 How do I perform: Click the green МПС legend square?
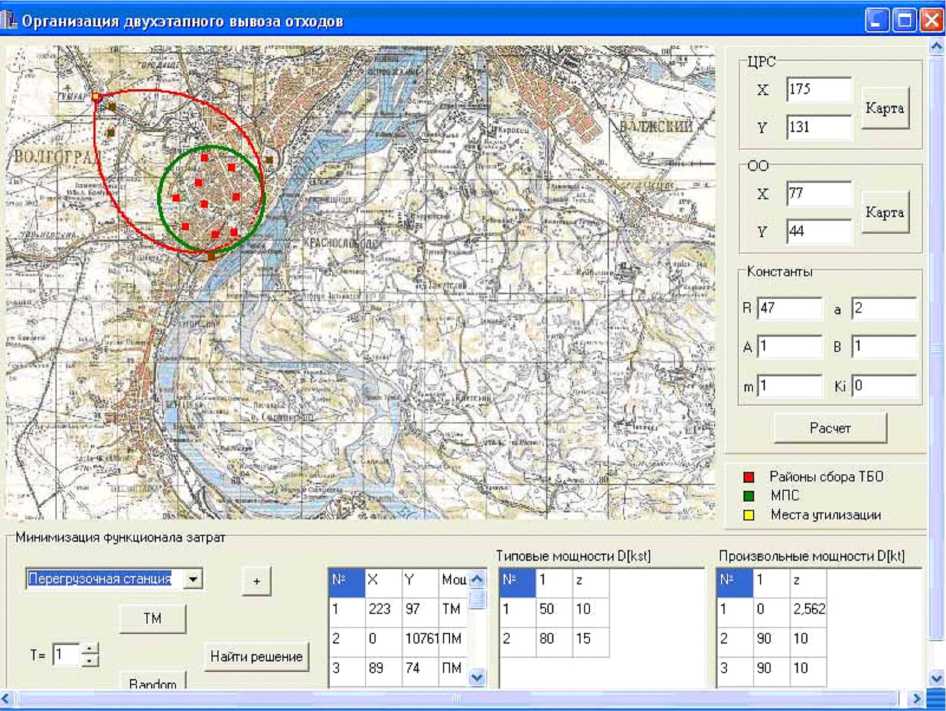[748, 496]
